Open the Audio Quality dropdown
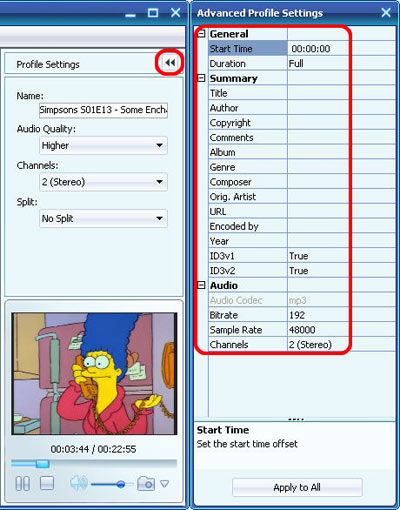The height and width of the screenshot is (510, 400). [x=103, y=145]
